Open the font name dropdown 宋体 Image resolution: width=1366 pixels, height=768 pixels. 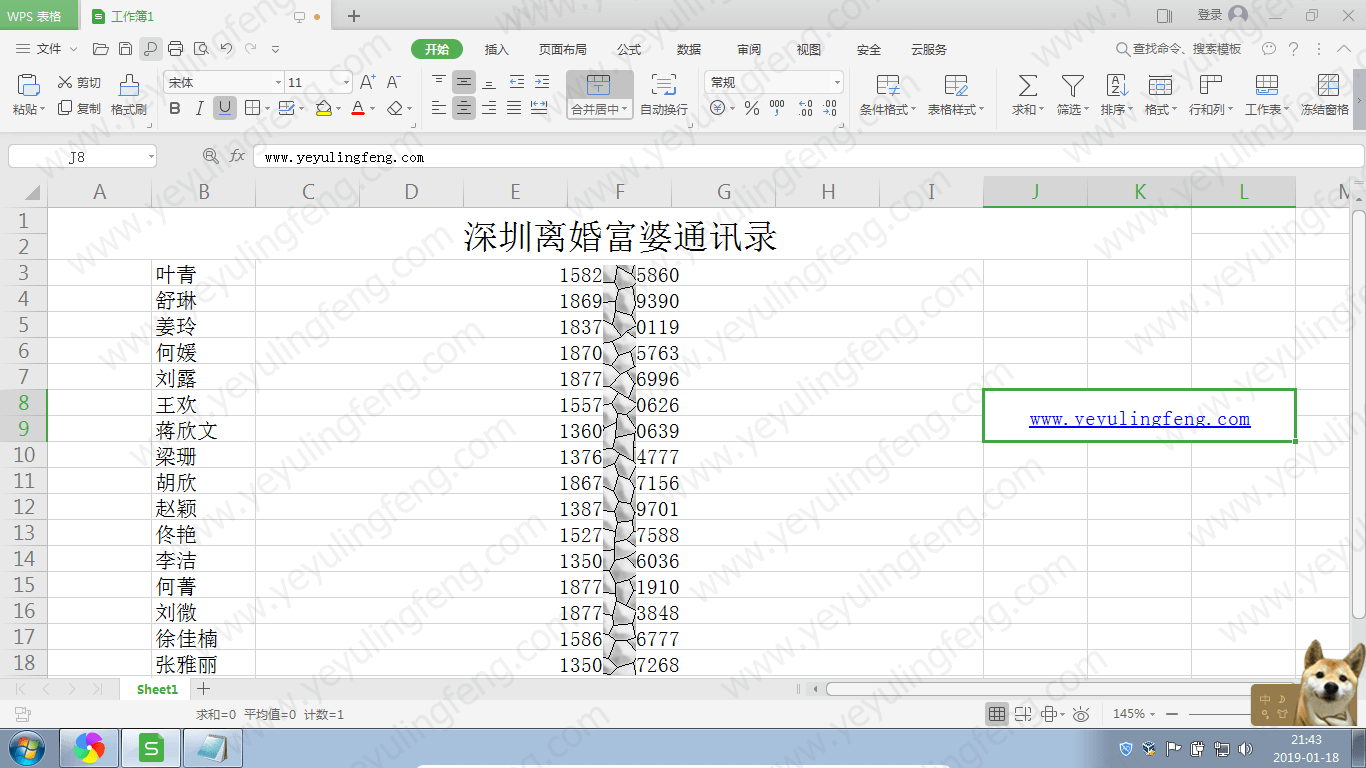(x=278, y=82)
